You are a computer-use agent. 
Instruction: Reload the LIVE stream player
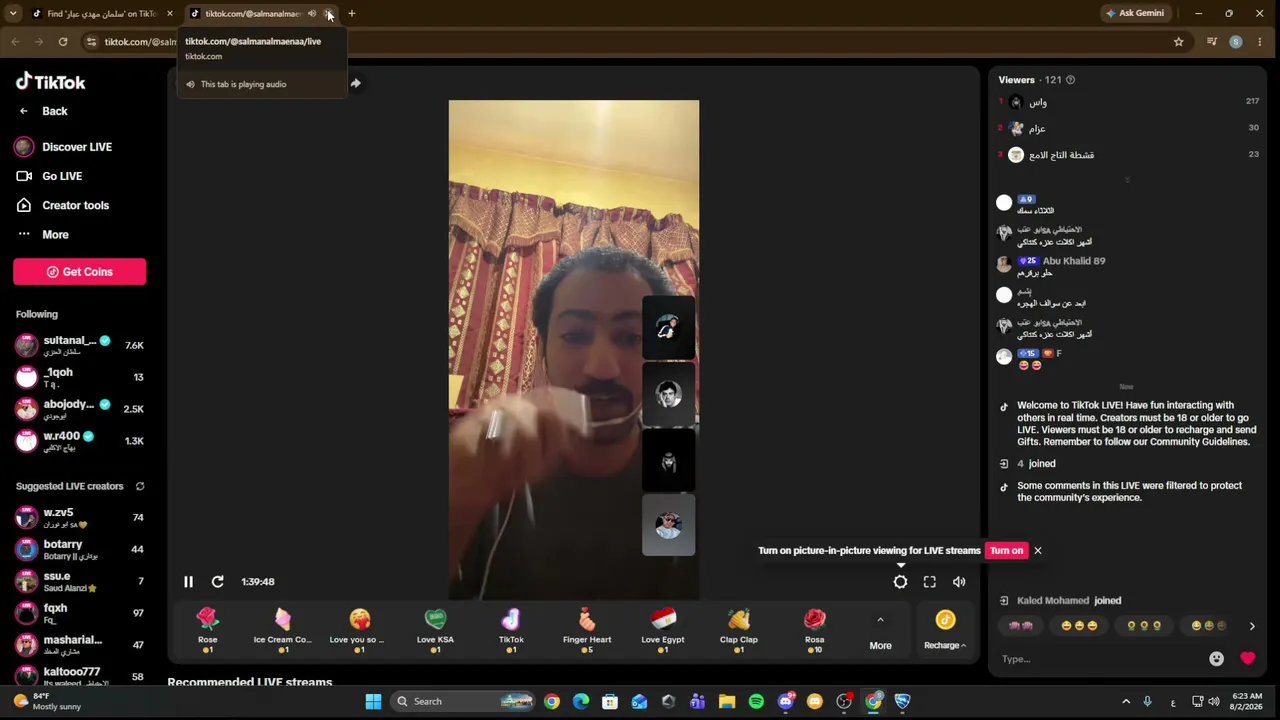click(217, 581)
